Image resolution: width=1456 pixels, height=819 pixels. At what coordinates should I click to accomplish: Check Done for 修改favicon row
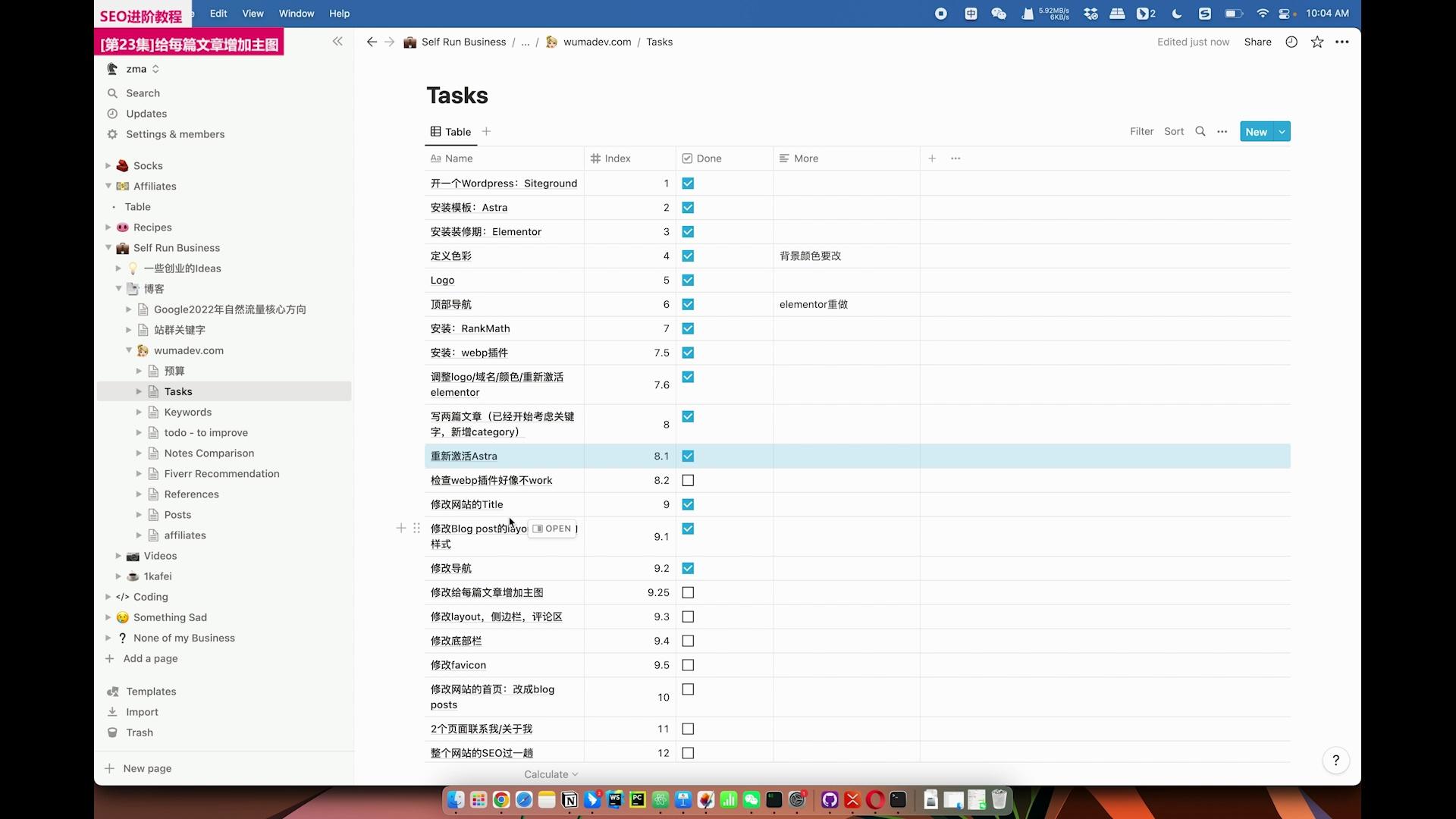[x=688, y=665]
